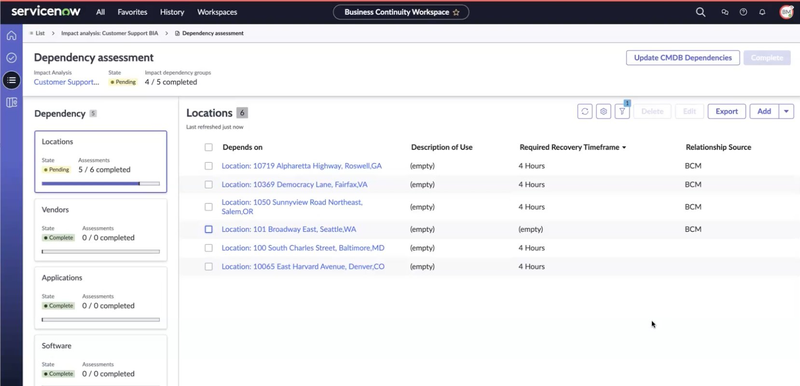Favorite Business Continuity Workspace with star

[456, 12]
